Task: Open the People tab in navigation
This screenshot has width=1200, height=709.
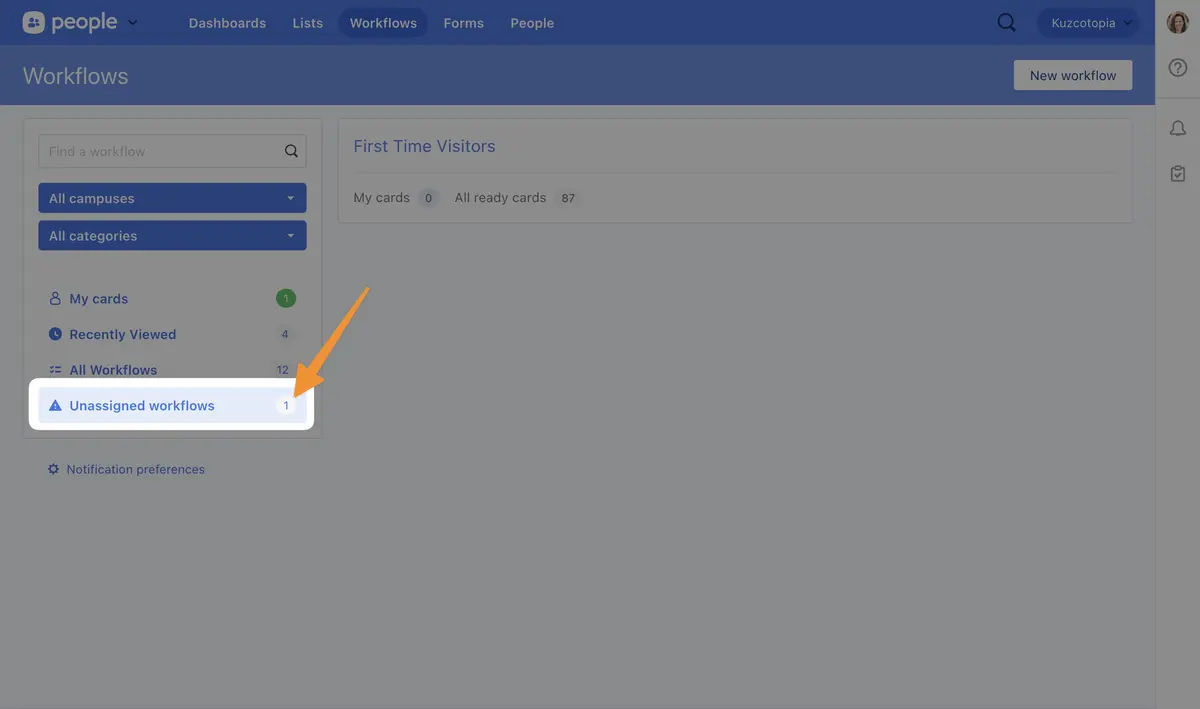Action: tap(532, 23)
